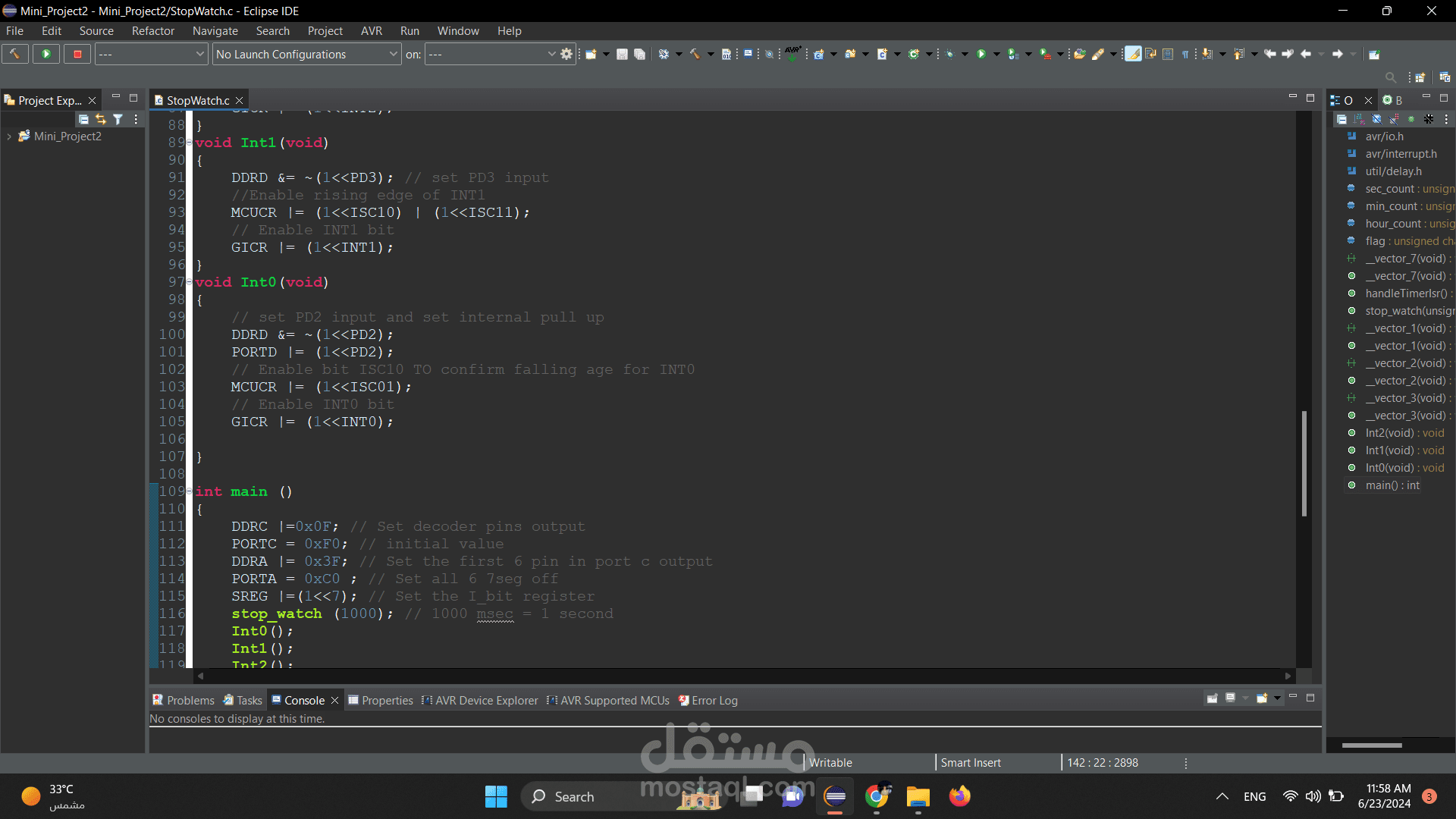The height and width of the screenshot is (819, 1456).
Task: Click the red Stop button
Action: tap(77, 54)
